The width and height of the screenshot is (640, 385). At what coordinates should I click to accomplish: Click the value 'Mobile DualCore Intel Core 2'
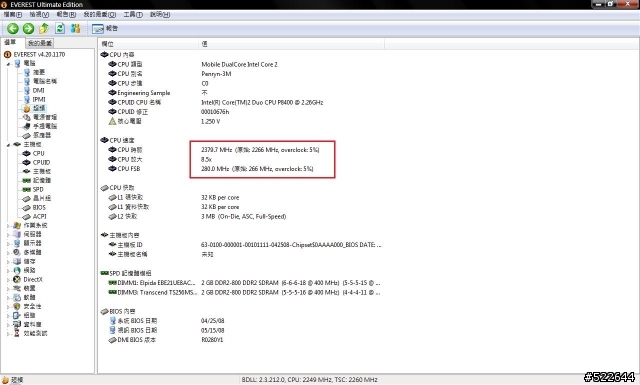(x=239, y=65)
